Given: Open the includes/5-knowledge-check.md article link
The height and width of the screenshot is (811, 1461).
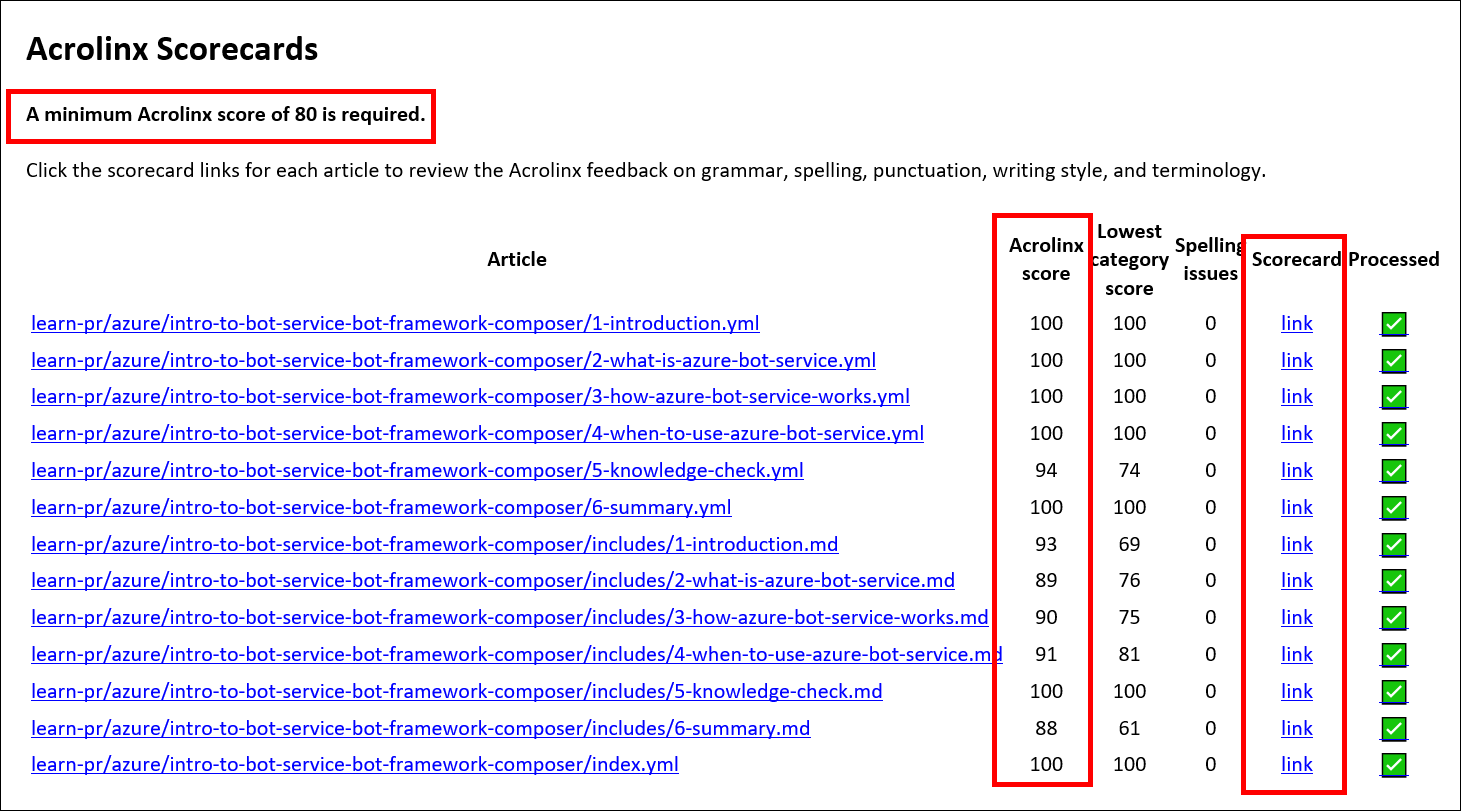Looking at the screenshot, I should [457, 691].
